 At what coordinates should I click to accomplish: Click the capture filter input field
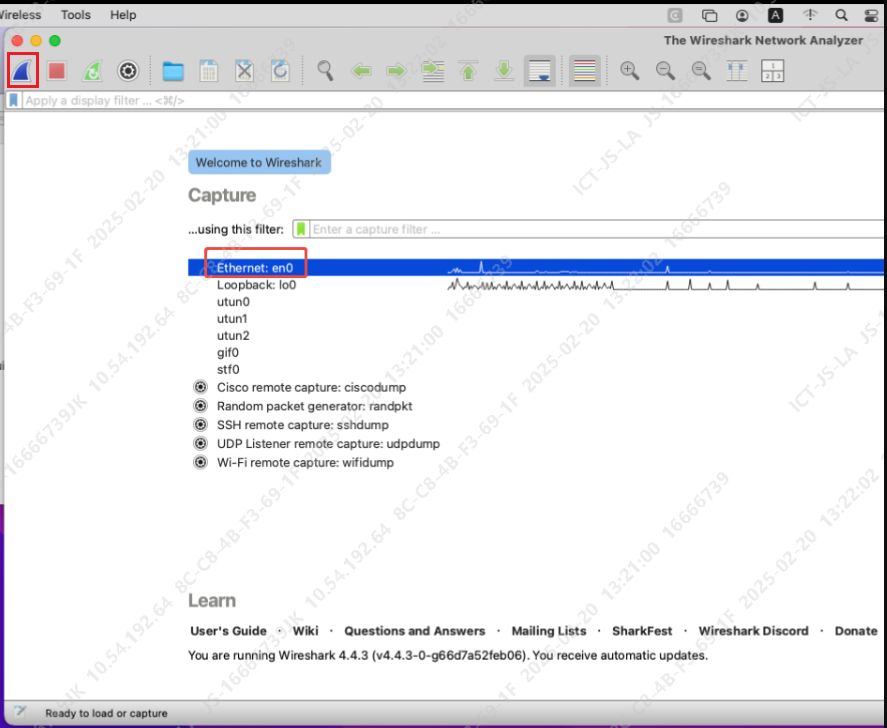tap(590, 229)
